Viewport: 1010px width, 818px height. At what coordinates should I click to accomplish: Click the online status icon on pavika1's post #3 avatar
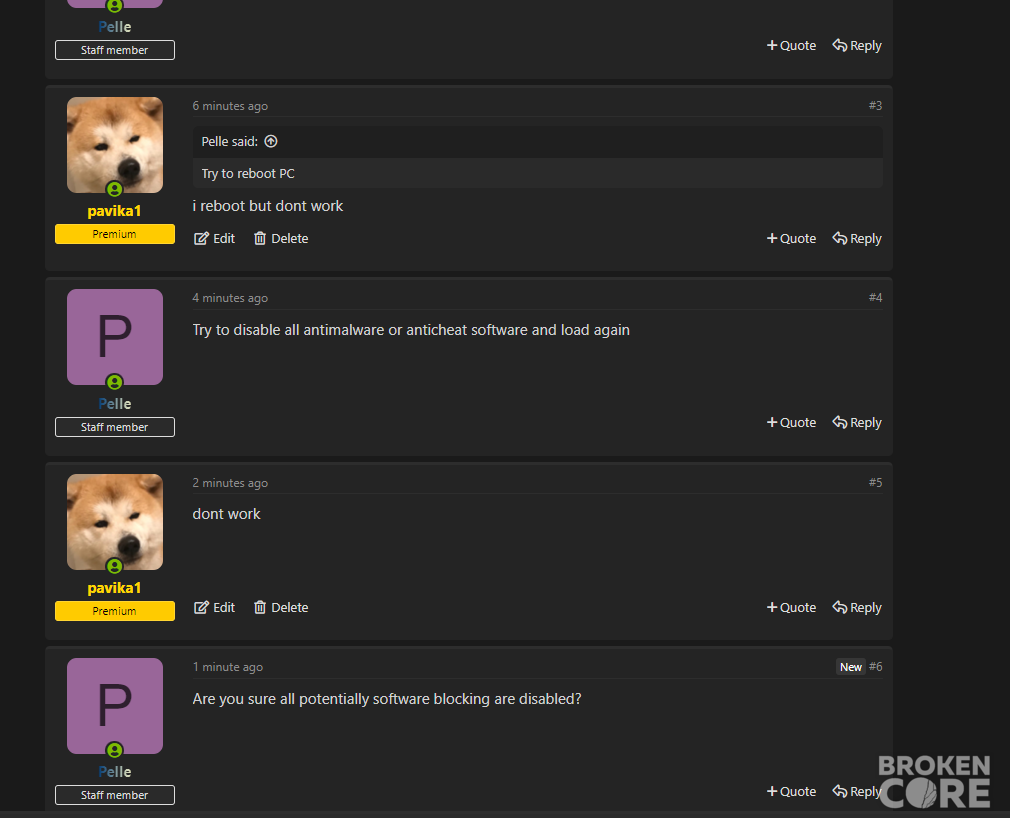[115, 189]
